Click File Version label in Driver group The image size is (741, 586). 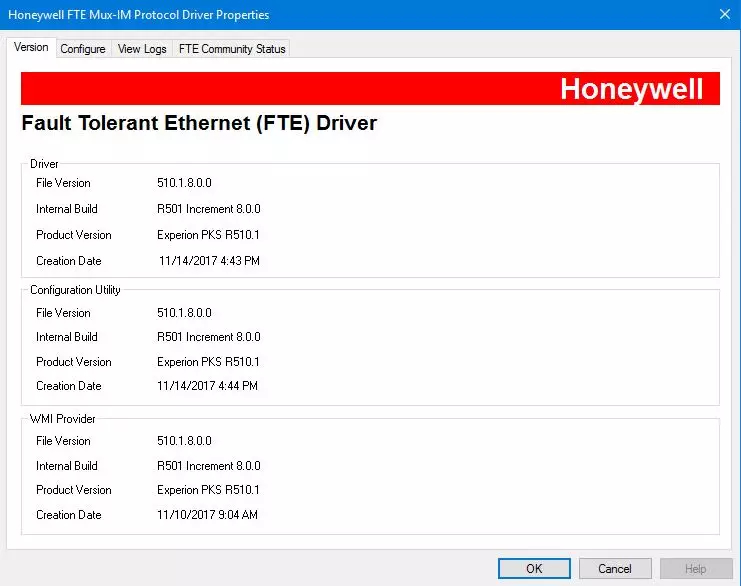coord(63,183)
